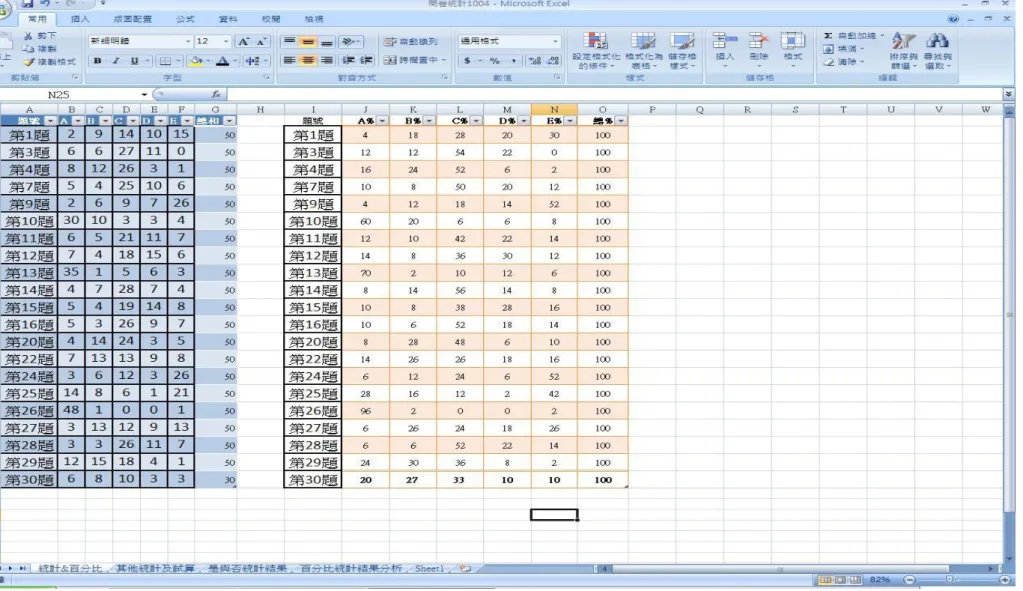1023x591 pixels.
Task: Click the Shrink Font icon
Action: point(261,41)
